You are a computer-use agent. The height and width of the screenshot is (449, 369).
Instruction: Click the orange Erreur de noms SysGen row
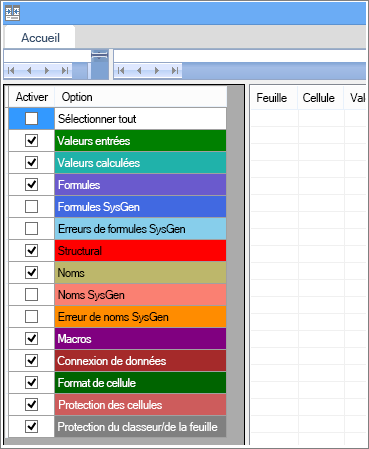[140, 317]
